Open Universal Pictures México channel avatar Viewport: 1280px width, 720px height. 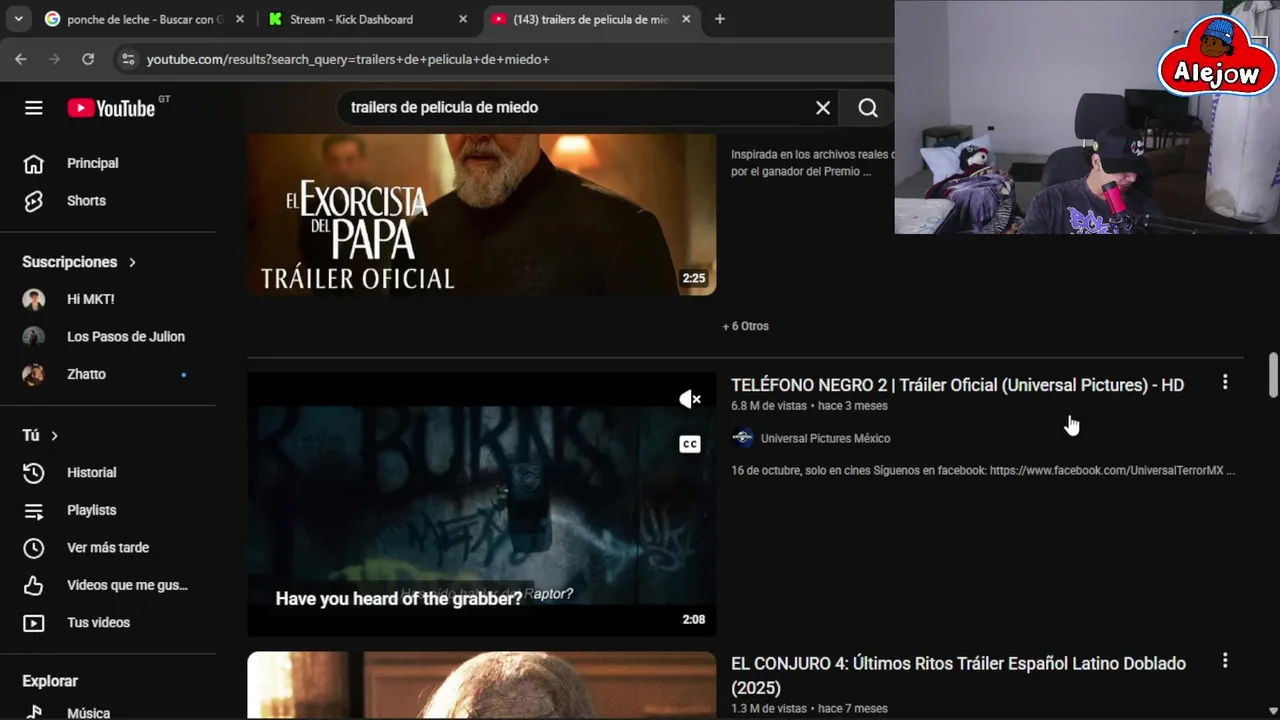click(x=743, y=438)
